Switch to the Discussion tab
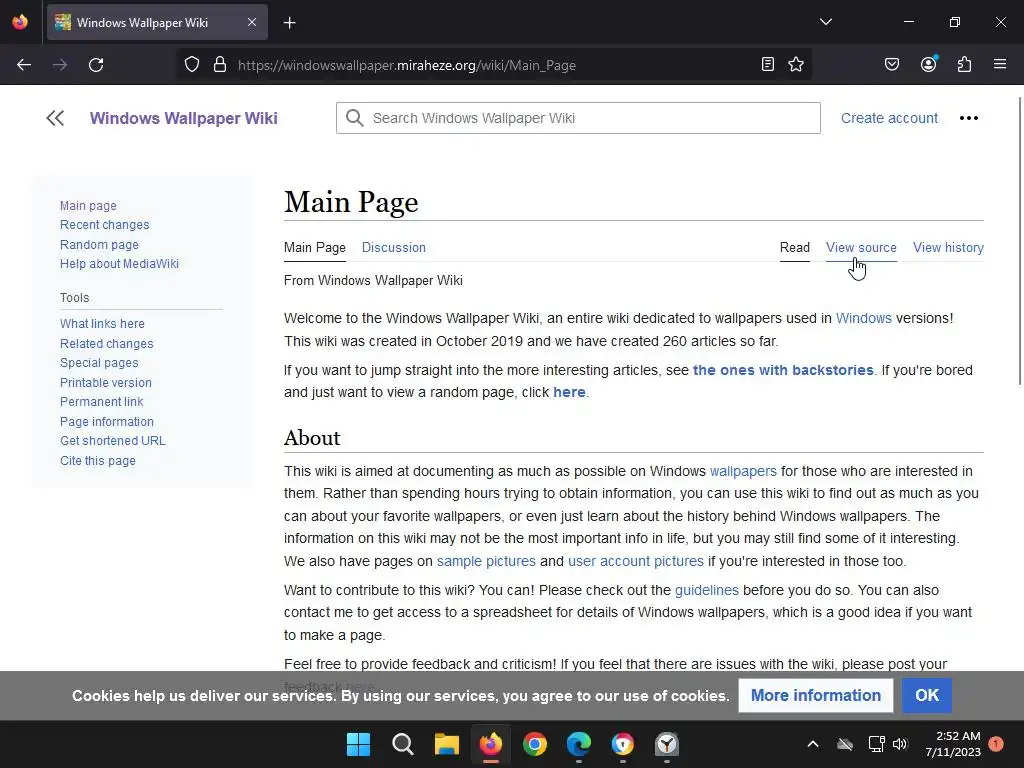Image resolution: width=1024 pixels, height=768 pixels. (394, 248)
